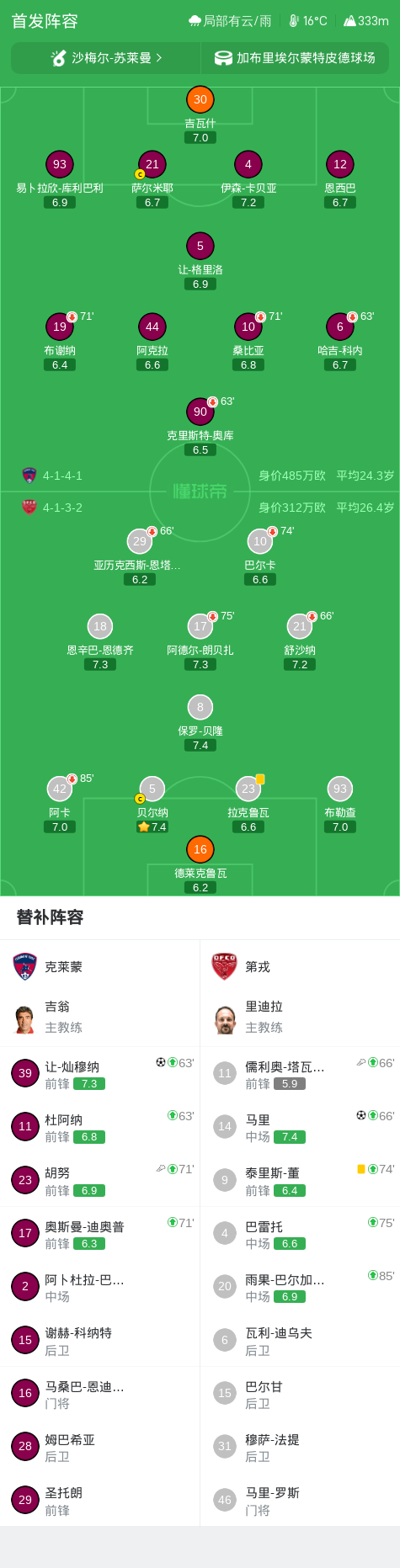Open goalkeeper number 30 吉瓦什 jersey icon
400x1568 pixels.
point(200,99)
